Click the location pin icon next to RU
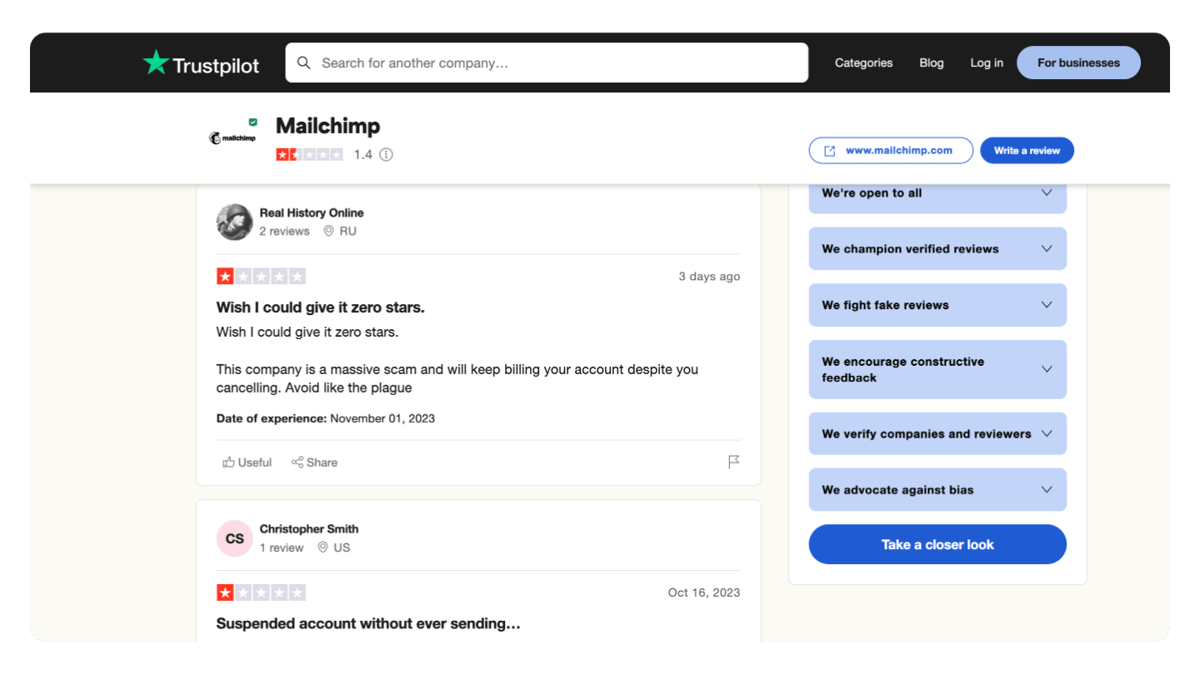 [328, 231]
